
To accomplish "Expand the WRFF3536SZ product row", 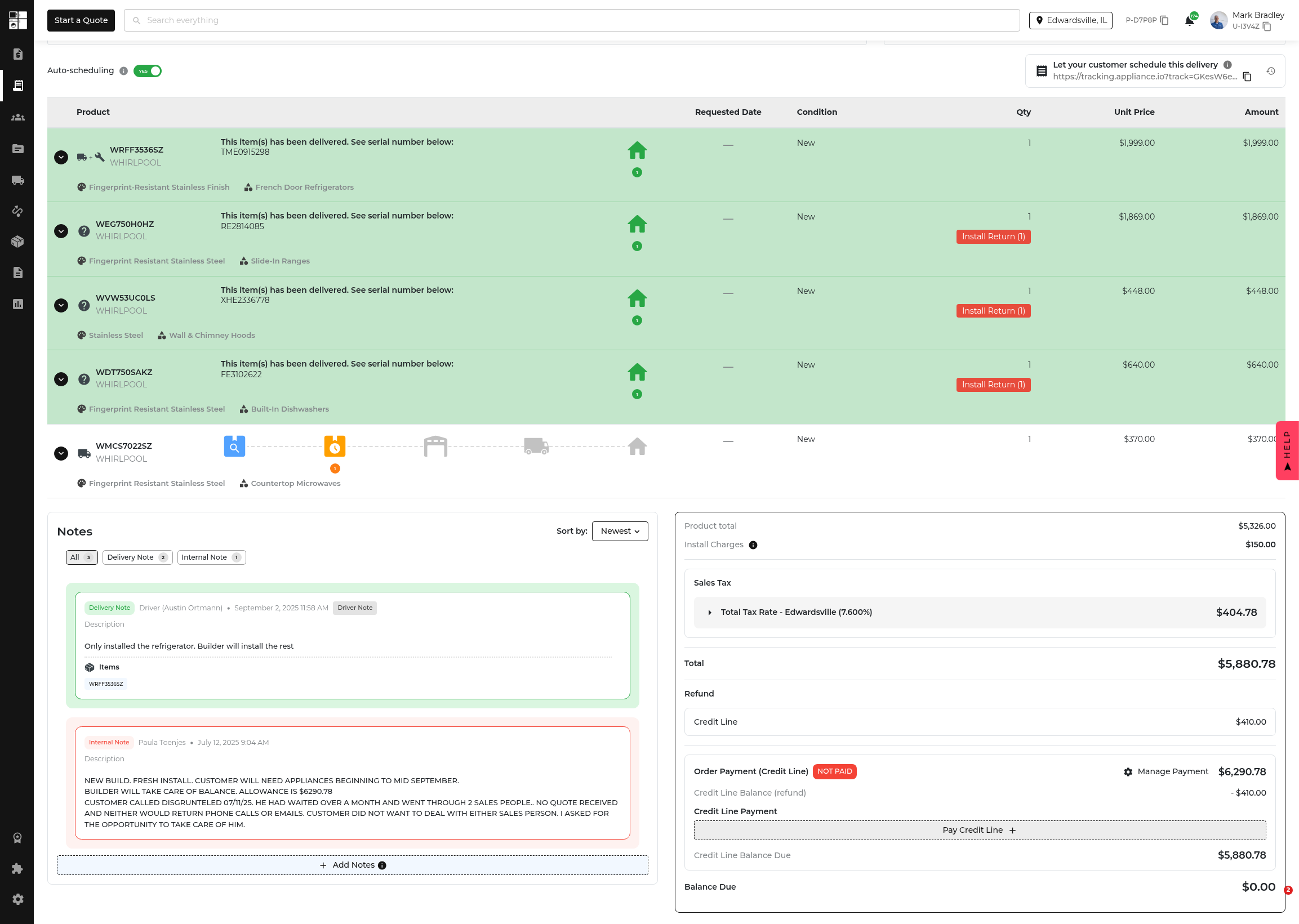I will 61,157.
